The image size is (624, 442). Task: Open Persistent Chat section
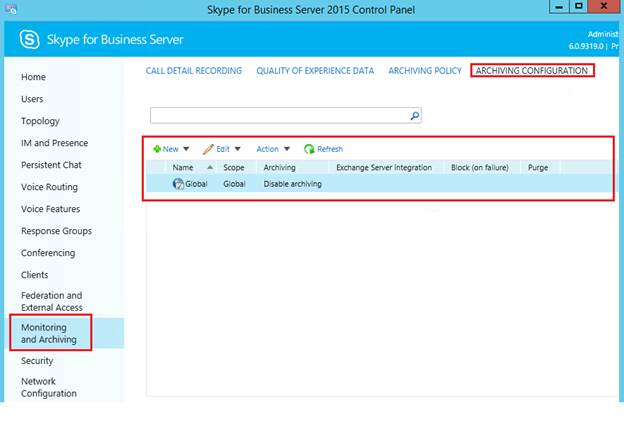pyautogui.click(x=51, y=165)
